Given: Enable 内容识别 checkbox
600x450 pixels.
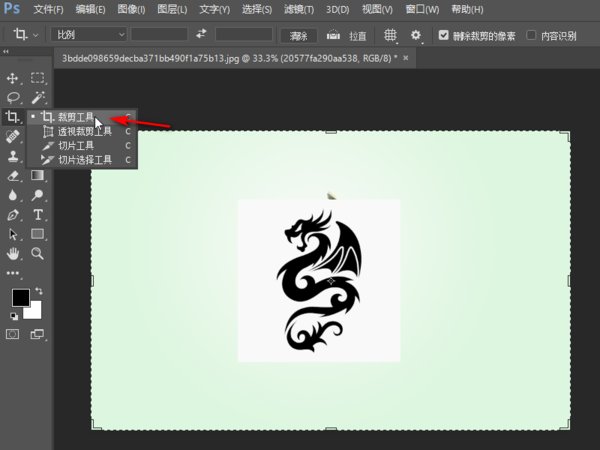Looking at the screenshot, I should coord(531,35).
